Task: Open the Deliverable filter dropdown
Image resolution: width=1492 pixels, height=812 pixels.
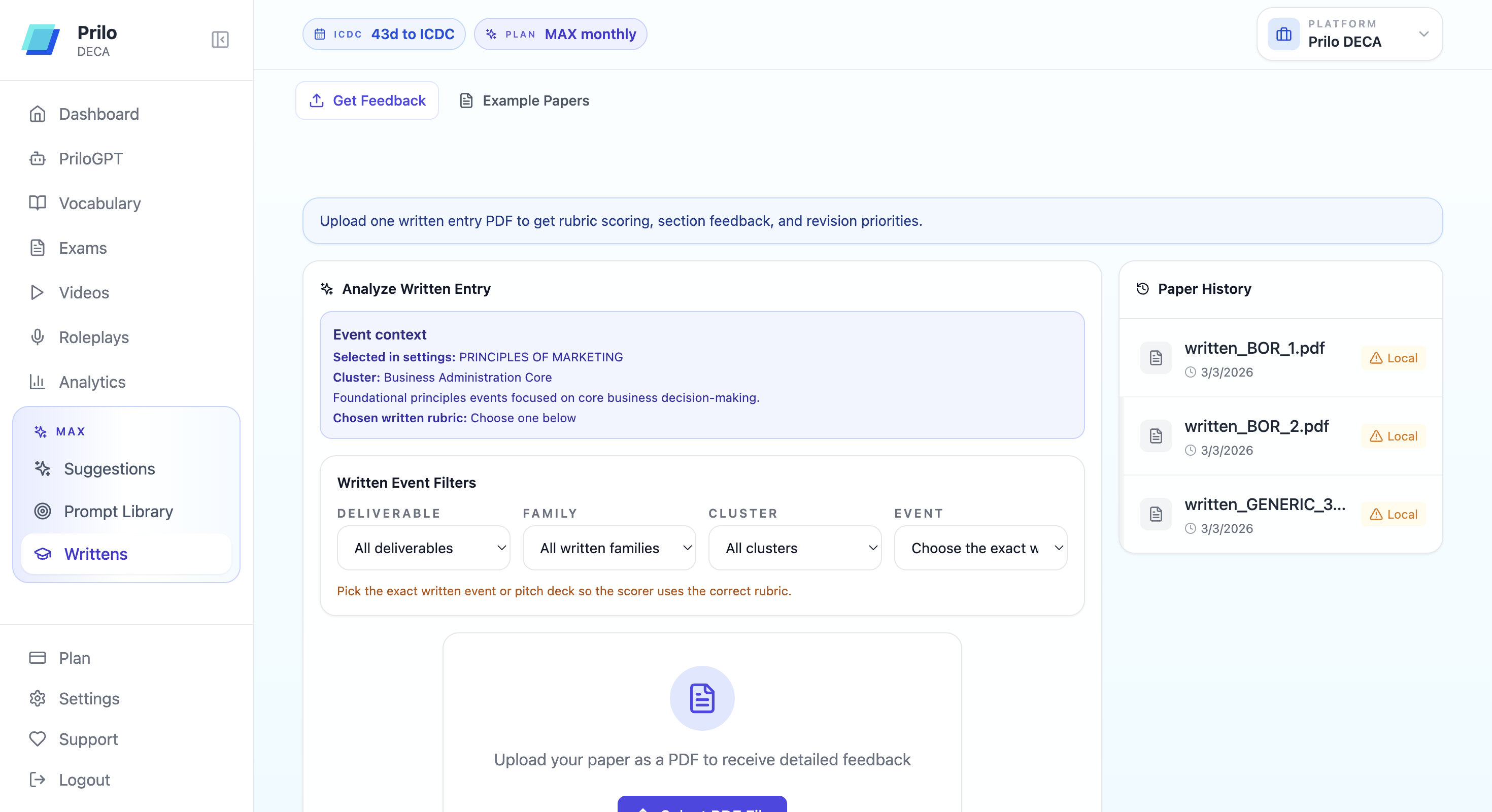Action: [424, 548]
